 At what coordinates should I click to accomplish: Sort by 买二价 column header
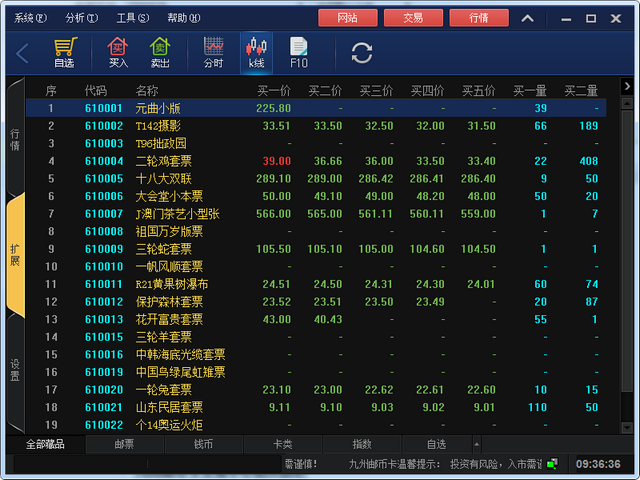coord(325,91)
